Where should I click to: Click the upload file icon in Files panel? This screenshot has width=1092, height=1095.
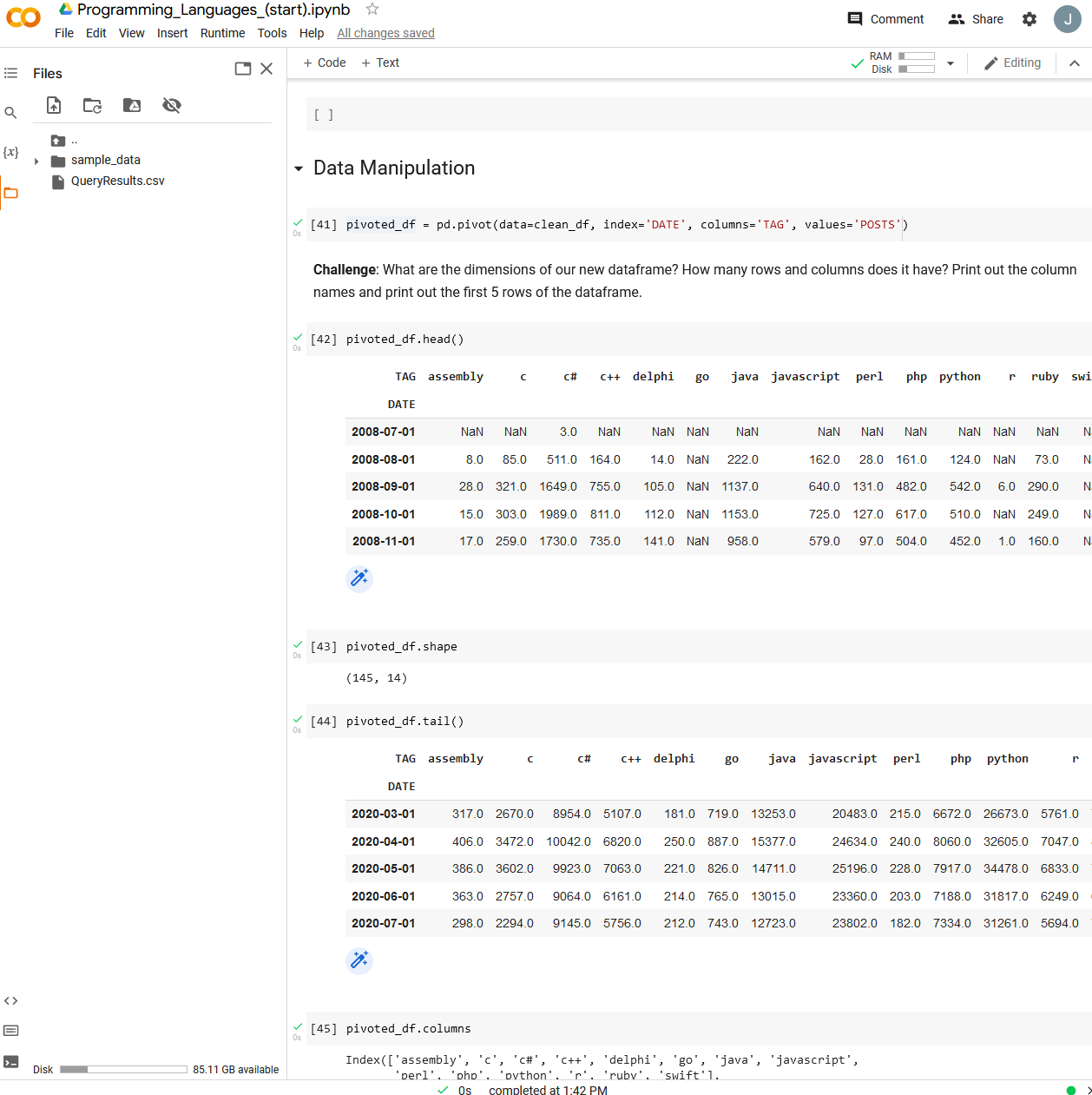[x=53, y=104]
